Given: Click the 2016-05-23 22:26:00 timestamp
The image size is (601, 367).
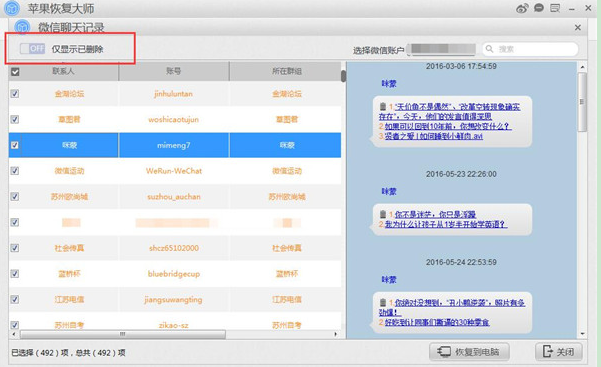Looking at the screenshot, I should [461, 174].
